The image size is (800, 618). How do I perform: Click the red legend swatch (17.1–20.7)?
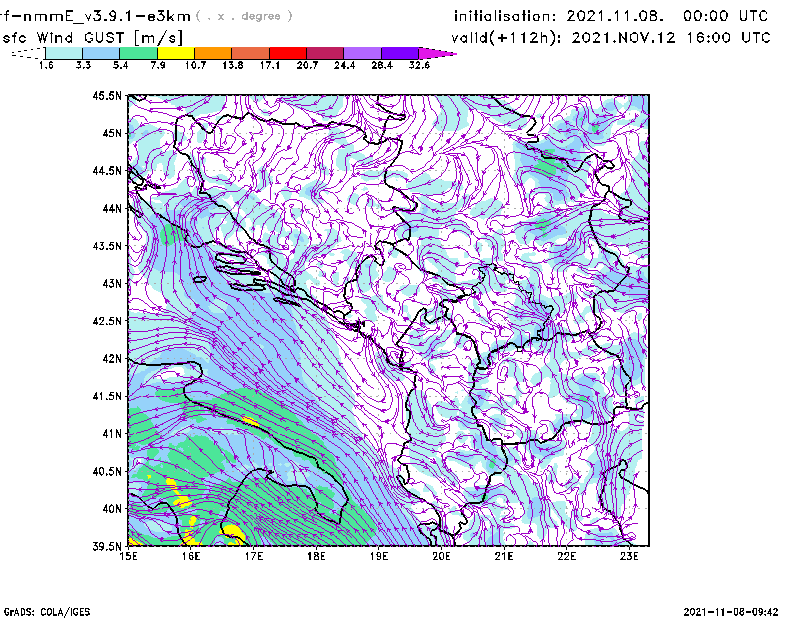click(x=288, y=53)
